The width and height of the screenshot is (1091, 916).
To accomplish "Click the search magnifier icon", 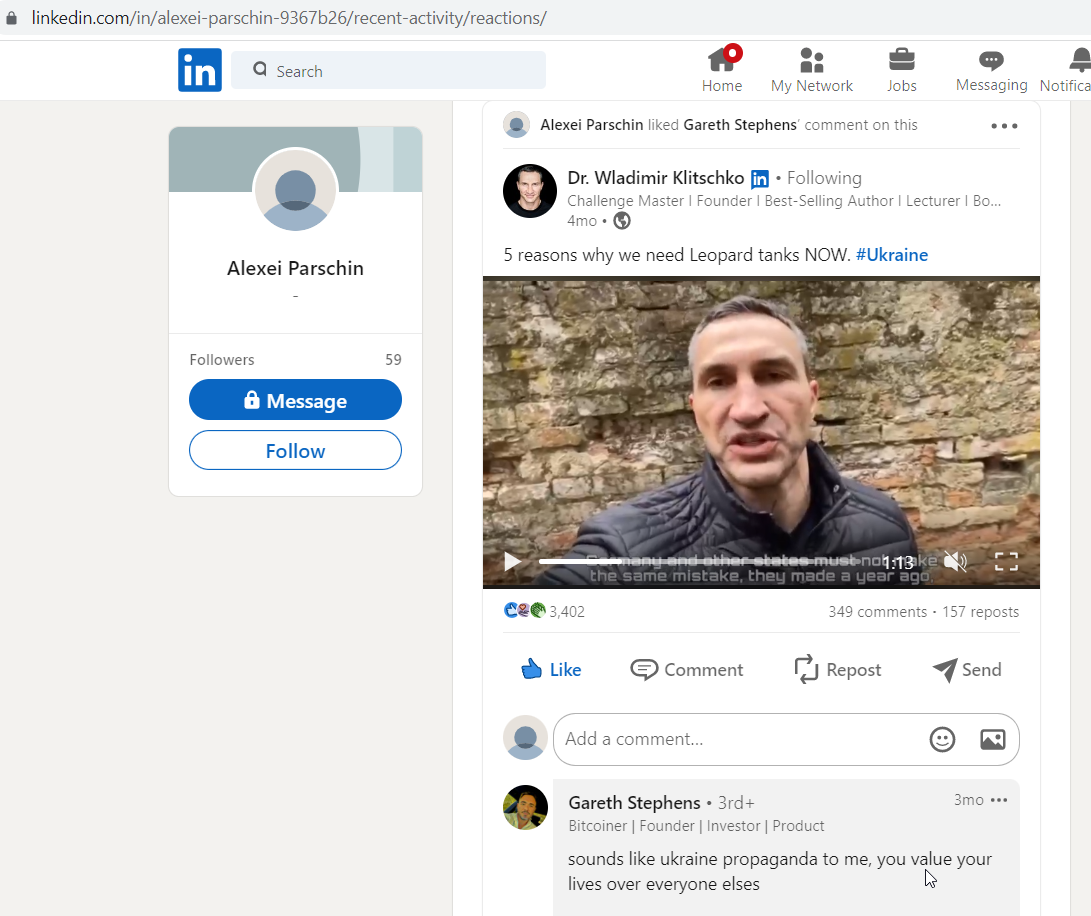I will (x=260, y=69).
